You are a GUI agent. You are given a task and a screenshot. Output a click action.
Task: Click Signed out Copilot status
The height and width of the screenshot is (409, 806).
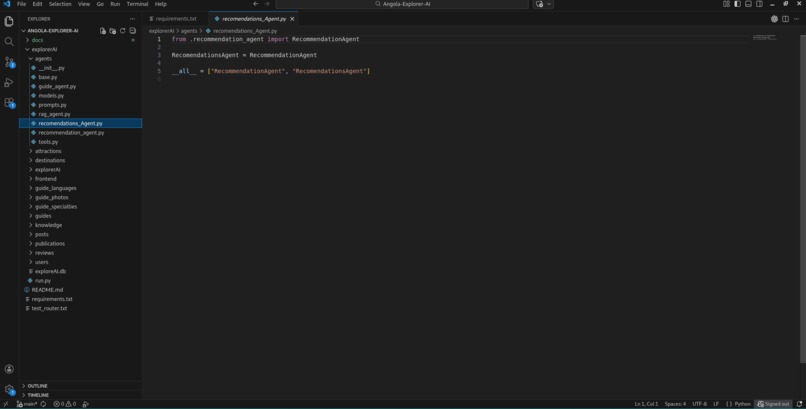point(773,404)
